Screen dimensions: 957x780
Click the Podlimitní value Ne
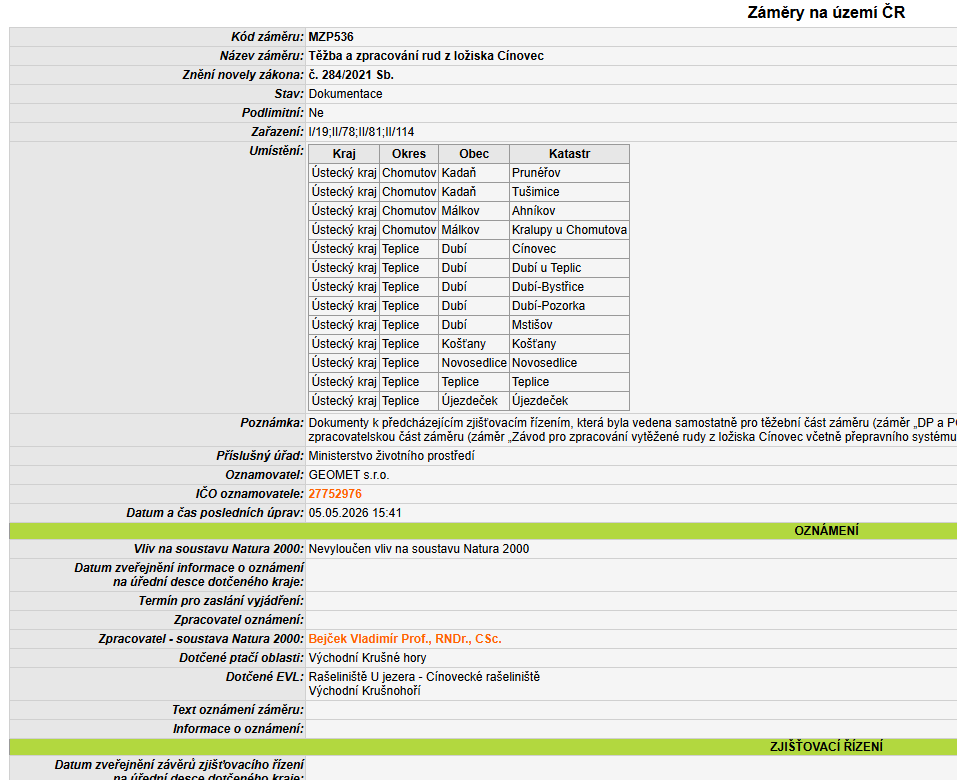click(x=316, y=112)
